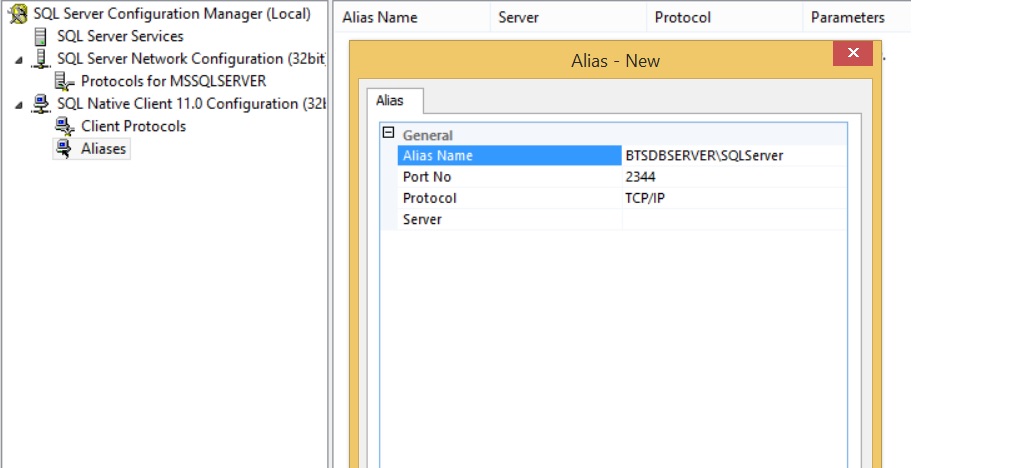Screen dimensions: 1023x468
Task: Edit the Port No value 2344
Action: [x=735, y=177]
